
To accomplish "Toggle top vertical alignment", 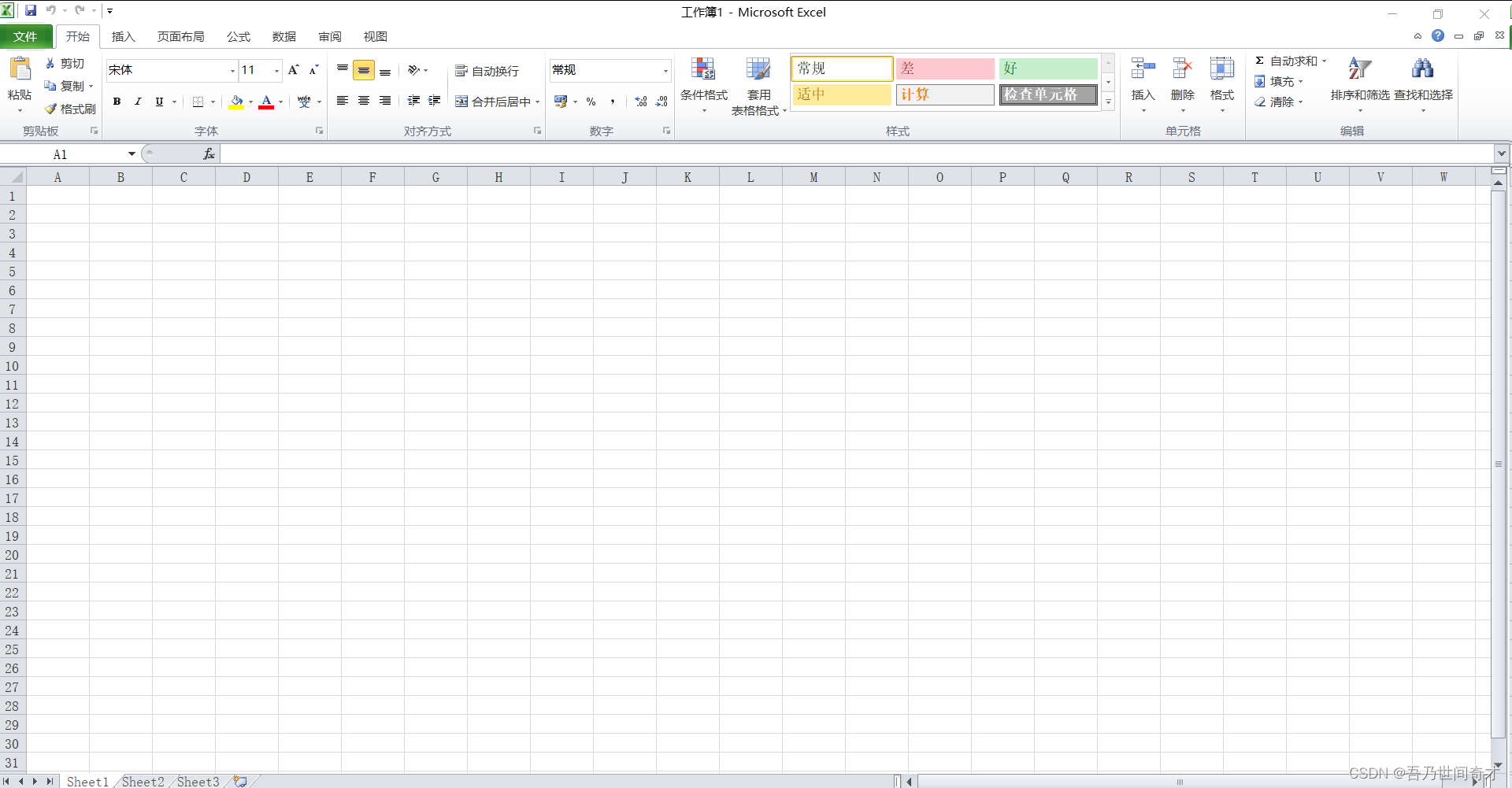I will click(x=343, y=70).
